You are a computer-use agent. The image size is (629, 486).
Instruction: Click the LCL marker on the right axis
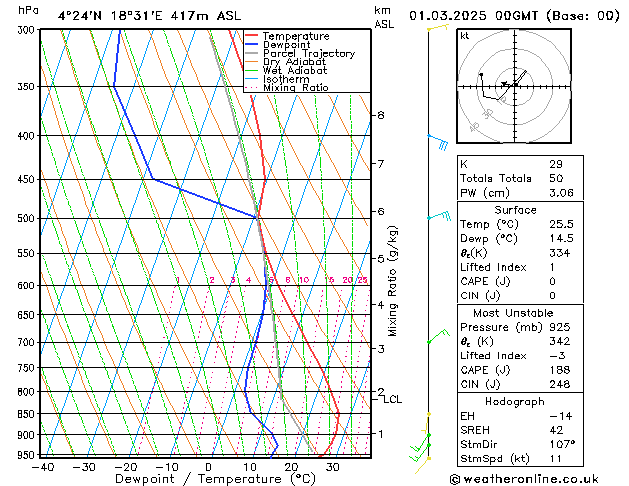click(393, 399)
